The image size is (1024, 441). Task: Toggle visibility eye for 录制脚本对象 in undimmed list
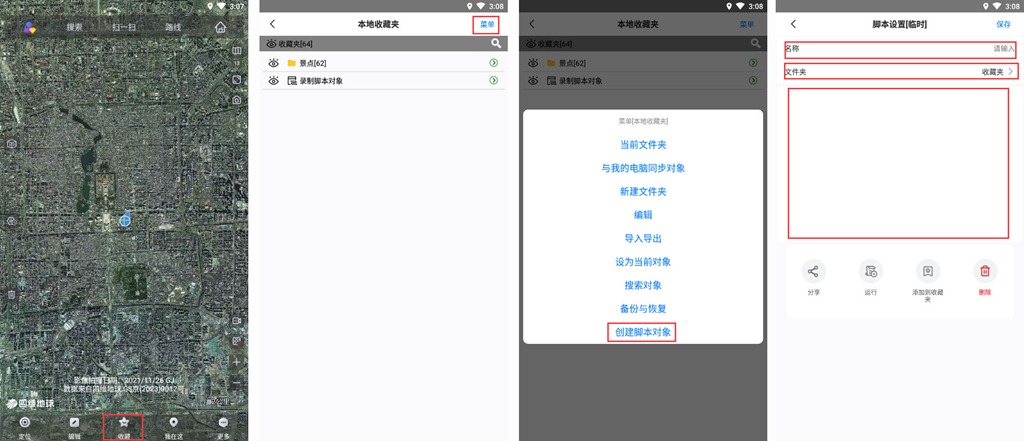[x=274, y=80]
